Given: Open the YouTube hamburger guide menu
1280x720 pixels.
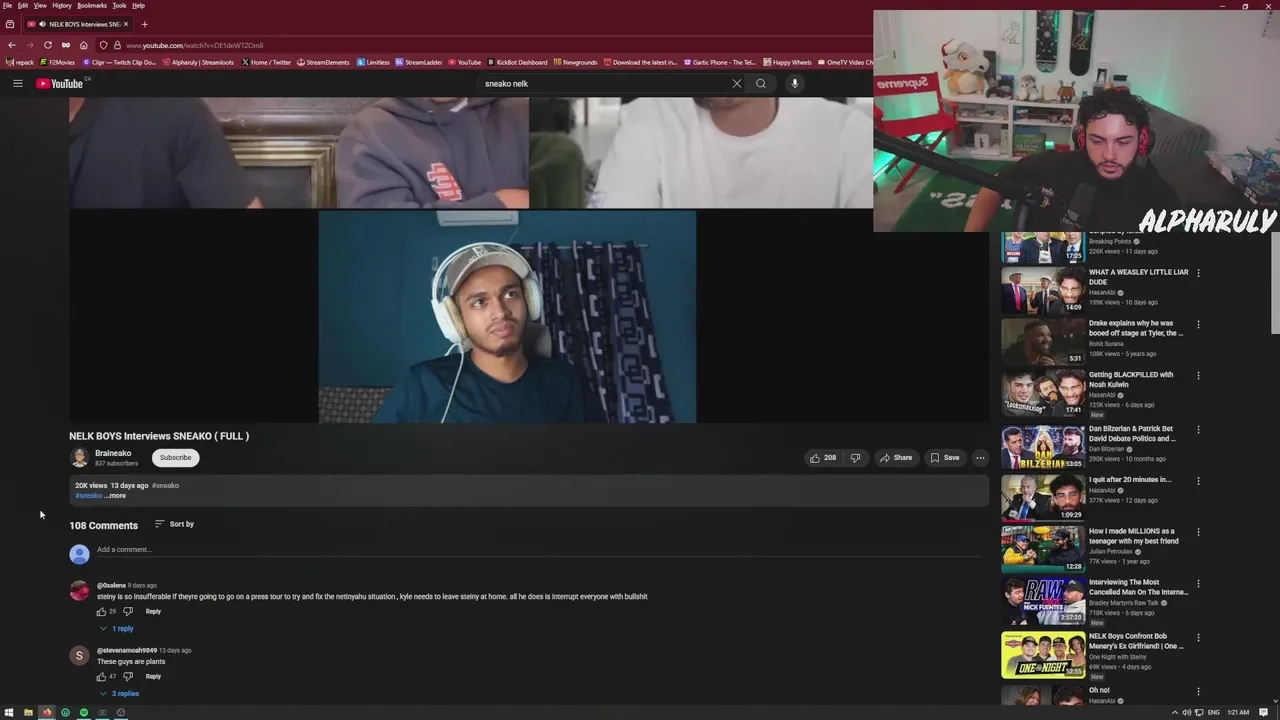Looking at the screenshot, I should pyautogui.click(x=17, y=84).
